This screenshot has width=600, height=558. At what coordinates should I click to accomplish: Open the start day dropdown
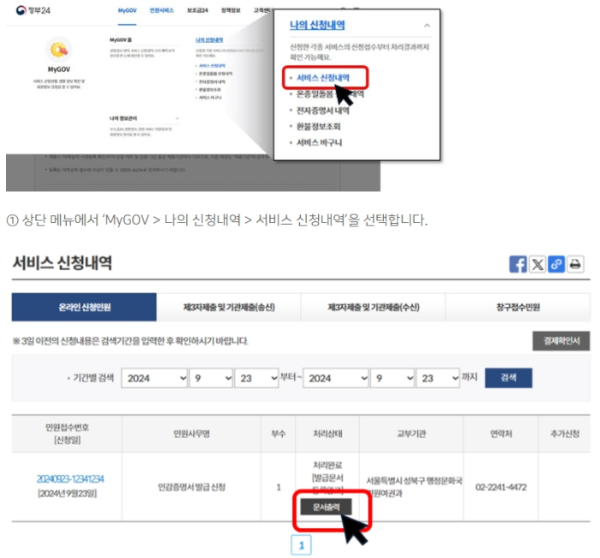coord(256,378)
